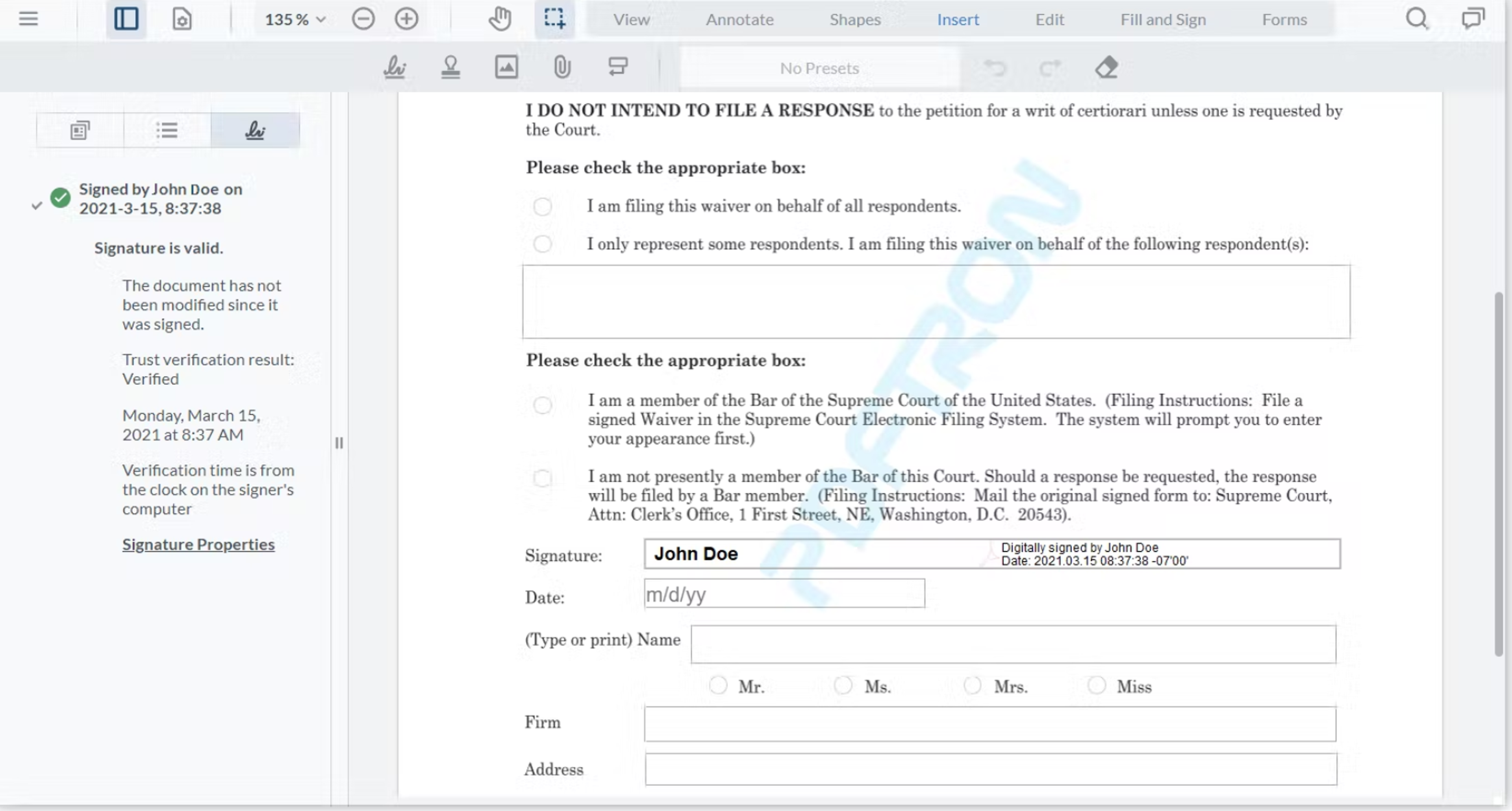Open the search magnifier icon
Screen dimensions: 1512x811
(x=1417, y=19)
